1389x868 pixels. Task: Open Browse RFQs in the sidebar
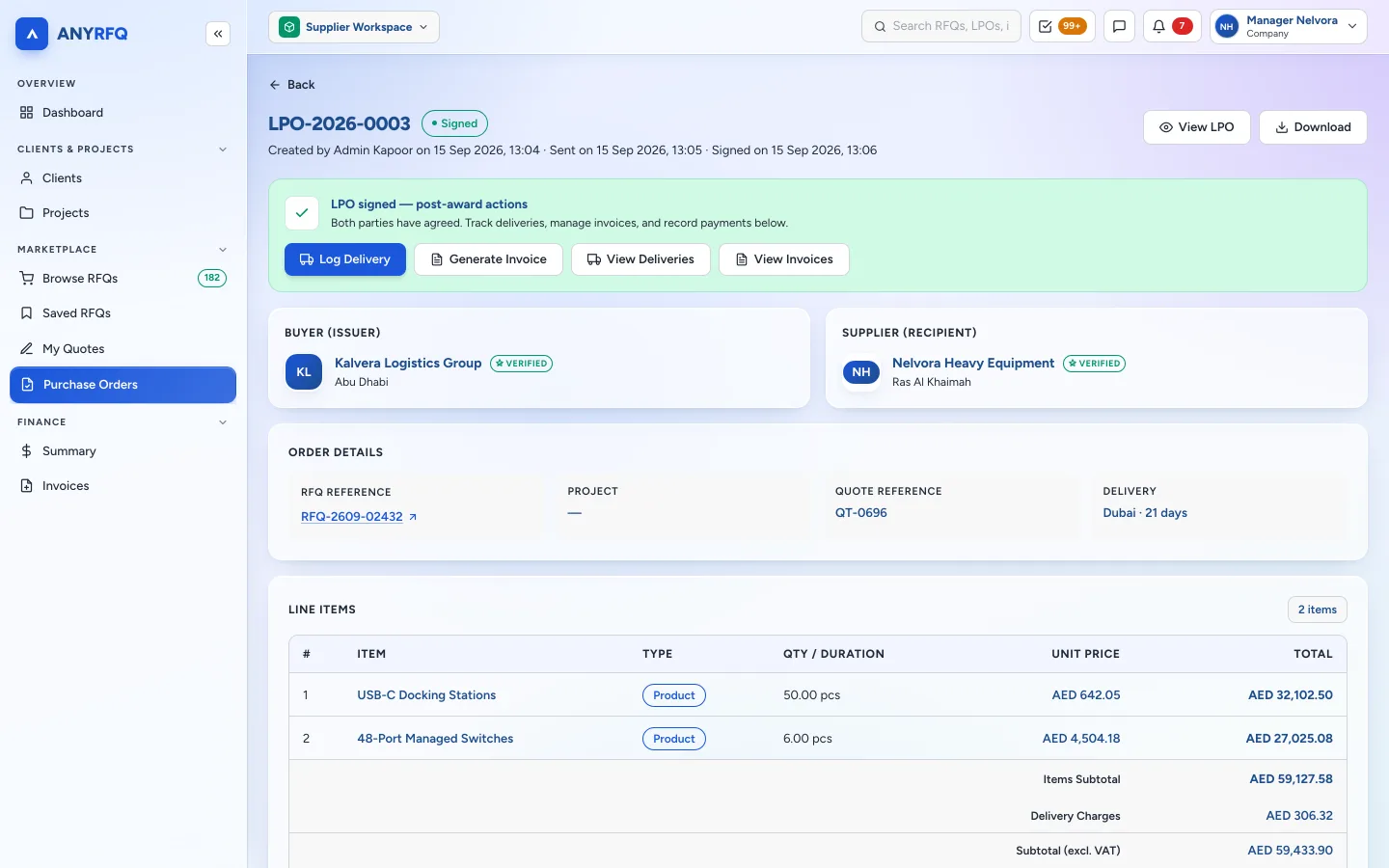(123, 279)
